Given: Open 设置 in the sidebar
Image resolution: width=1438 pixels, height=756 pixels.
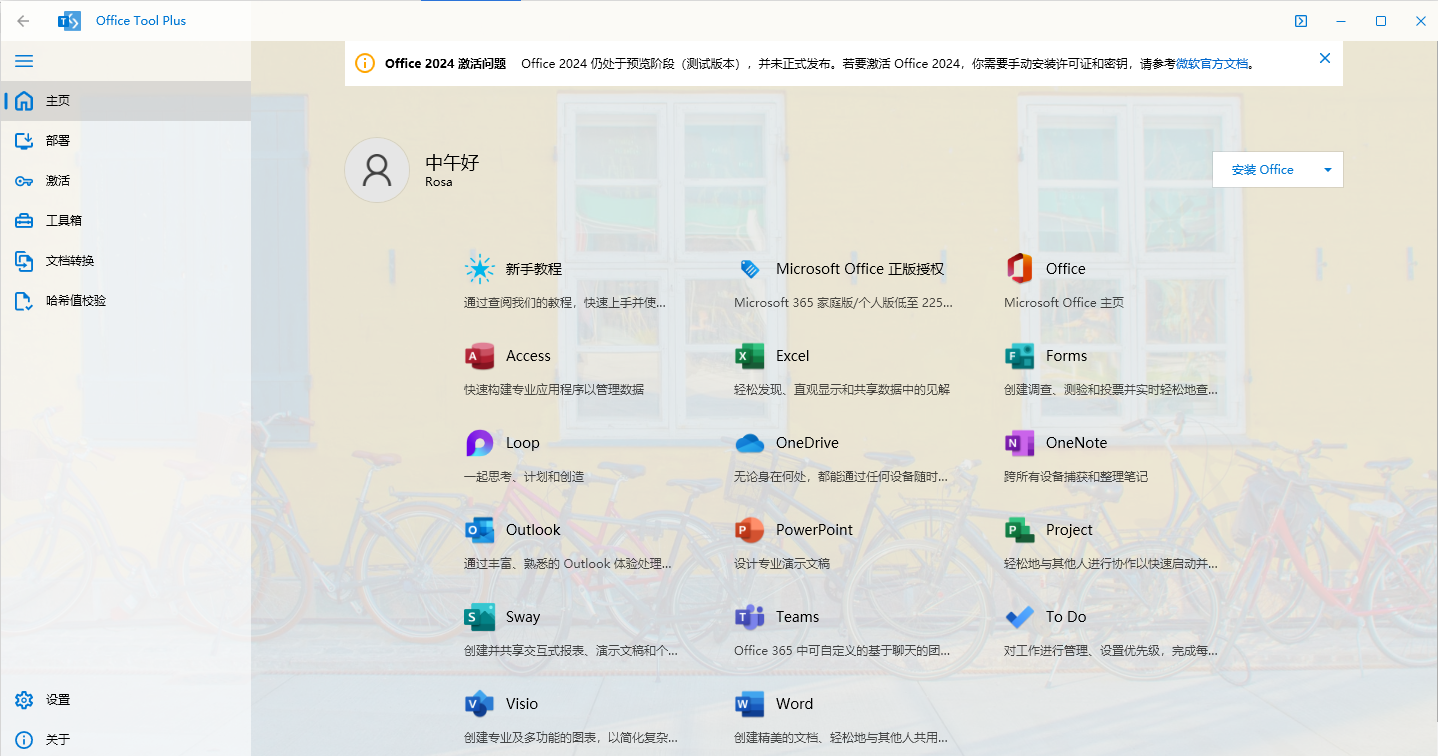Looking at the screenshot, I should (126, 700).
